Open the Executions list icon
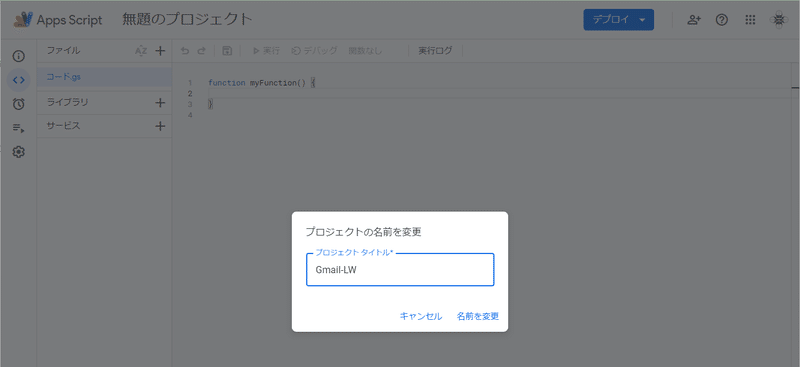The image size is (800, 367). (x=18, y=128)
